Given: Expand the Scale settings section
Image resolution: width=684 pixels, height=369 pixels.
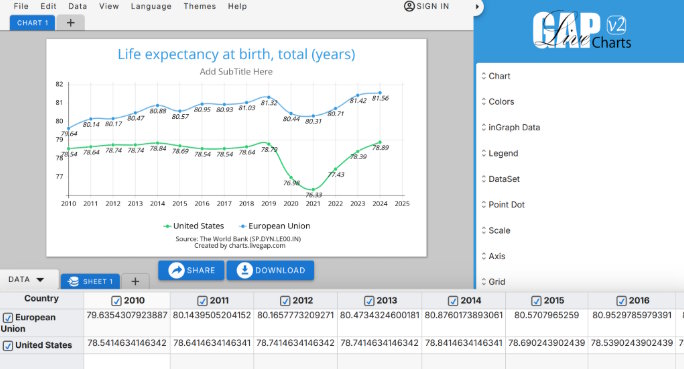Looking at the screenshot, I should [496, 230].
